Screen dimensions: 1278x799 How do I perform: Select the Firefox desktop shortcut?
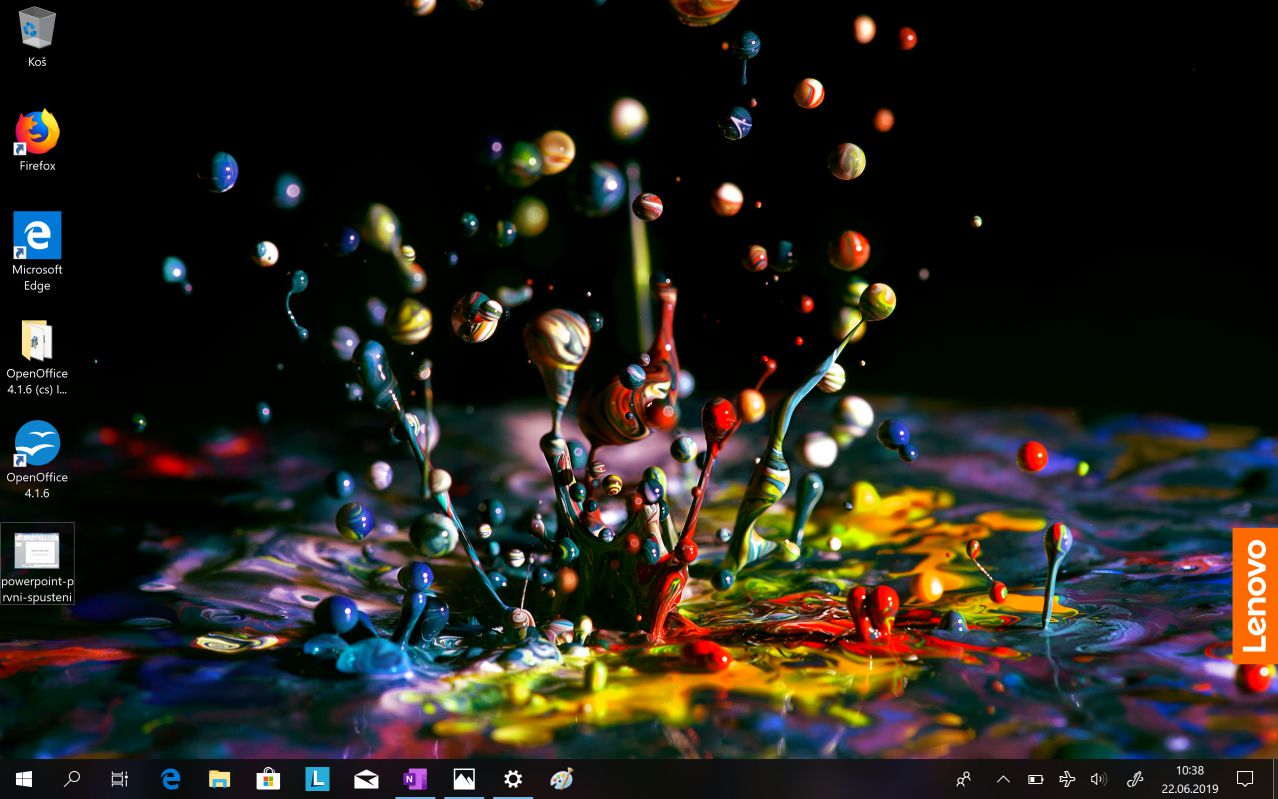point(37,141)
